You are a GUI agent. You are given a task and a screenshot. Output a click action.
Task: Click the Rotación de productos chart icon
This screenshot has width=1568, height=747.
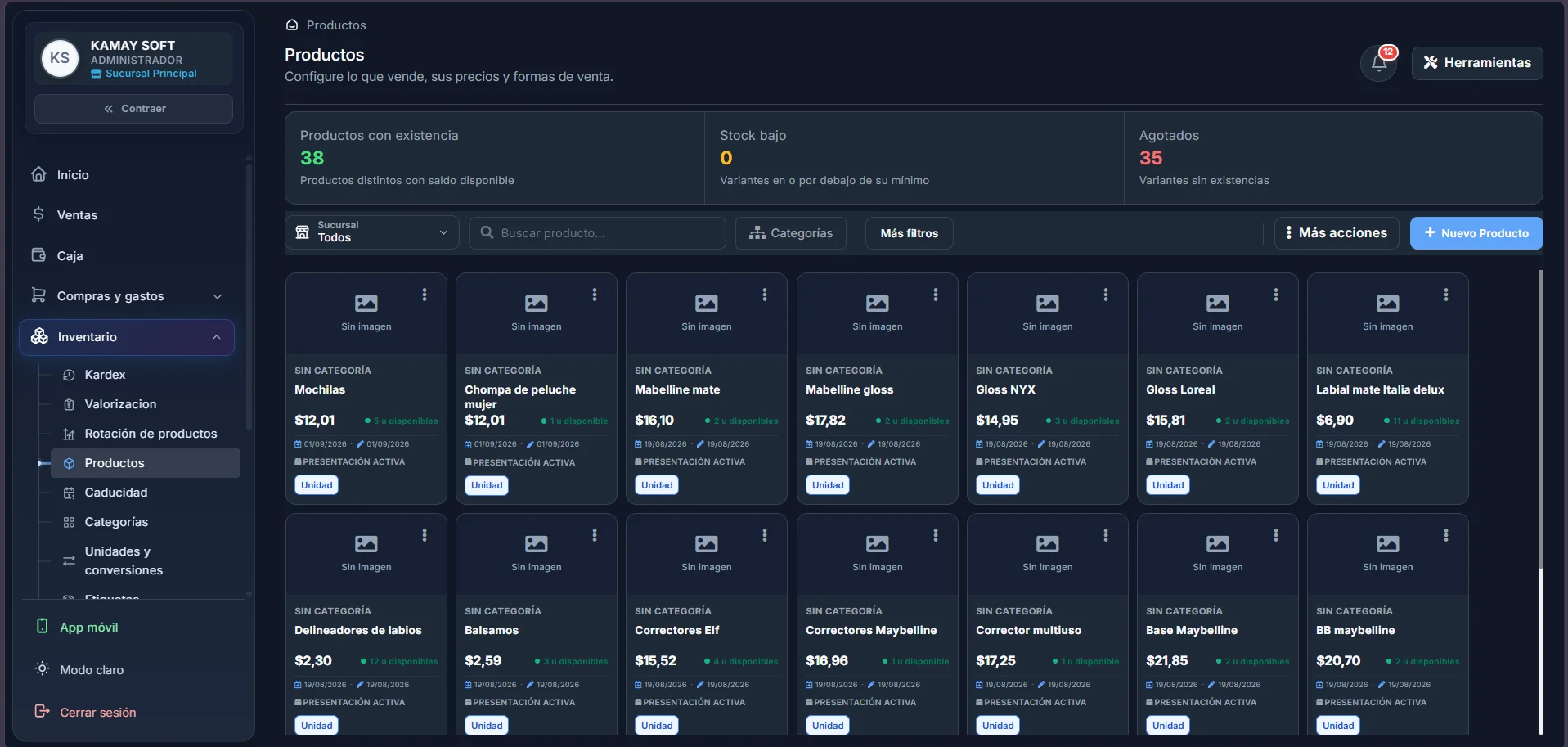point(70,434)
